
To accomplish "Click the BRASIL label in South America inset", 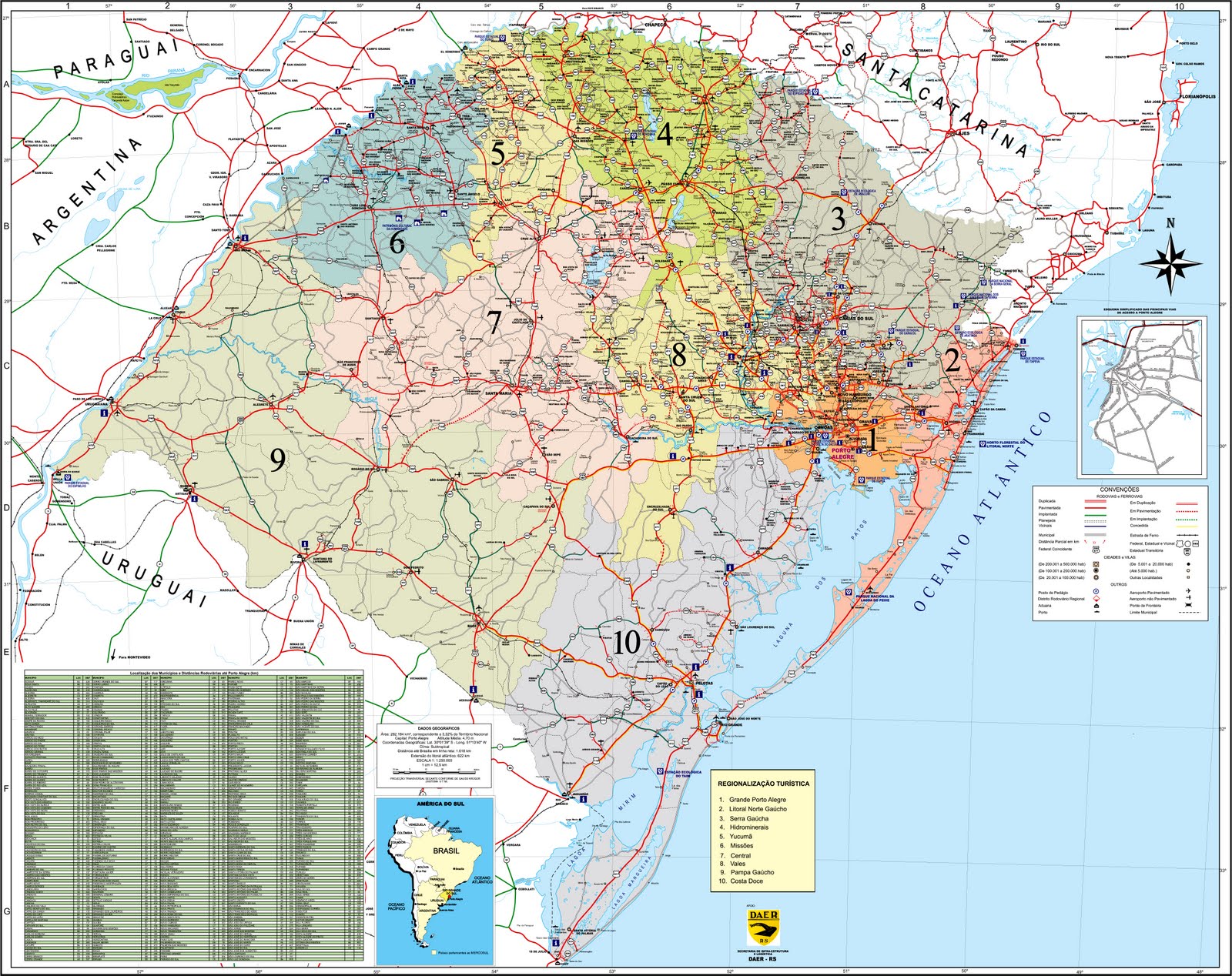I will pyautogui.click(x=446, y=851).
